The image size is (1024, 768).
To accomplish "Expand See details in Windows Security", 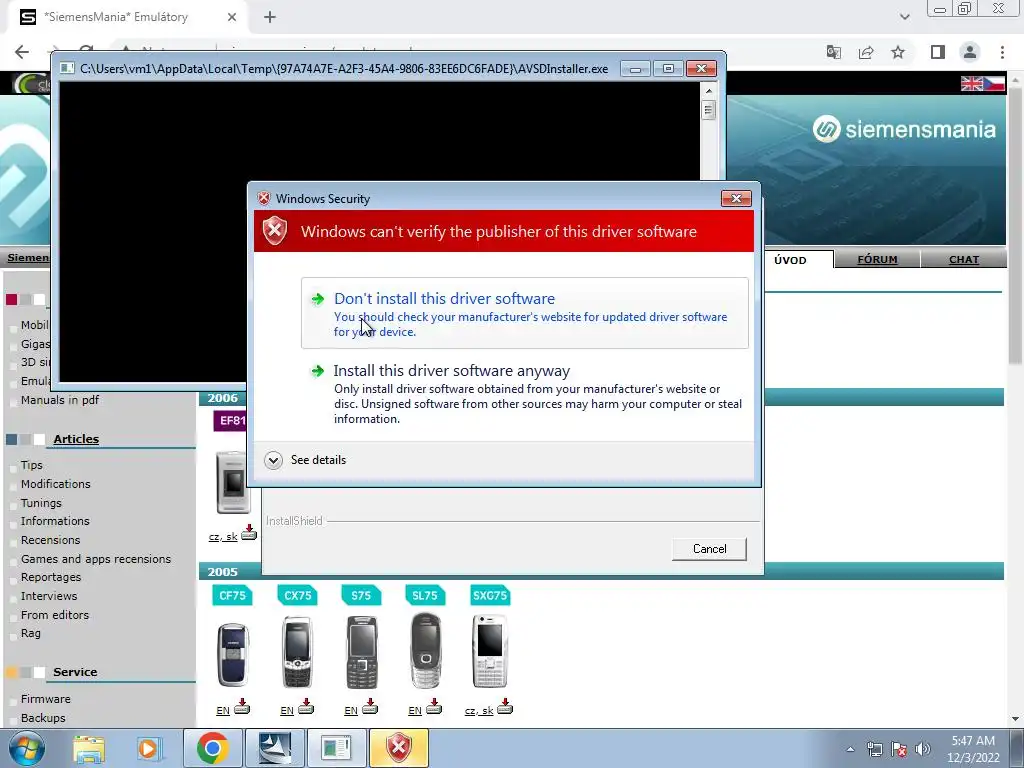I will [306, 460].
